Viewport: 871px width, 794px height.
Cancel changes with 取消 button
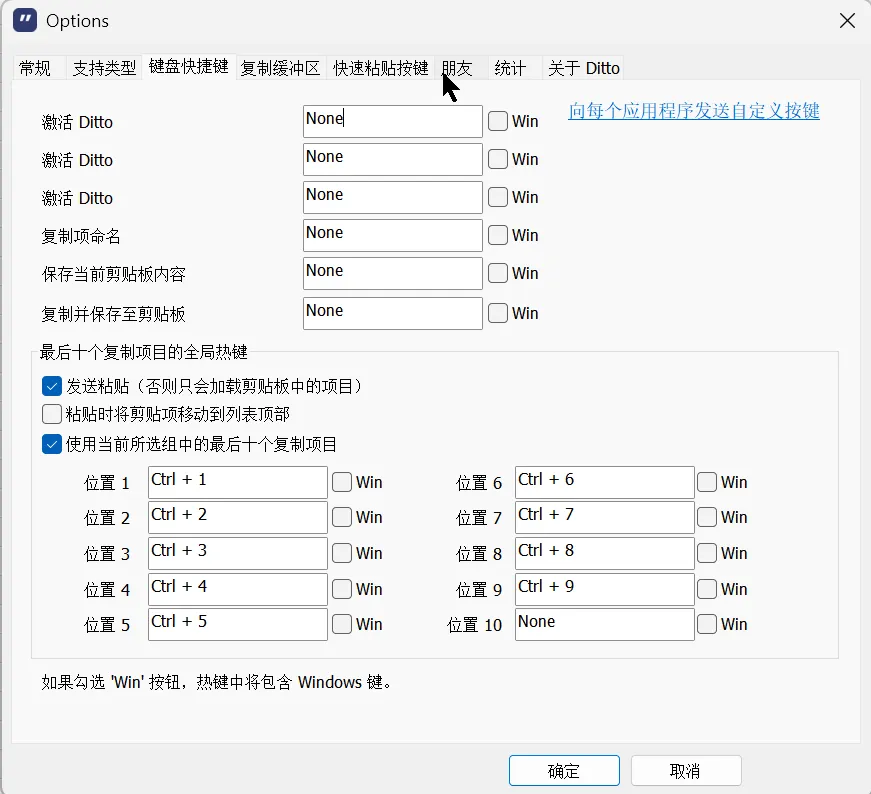[x=686, y=771]
